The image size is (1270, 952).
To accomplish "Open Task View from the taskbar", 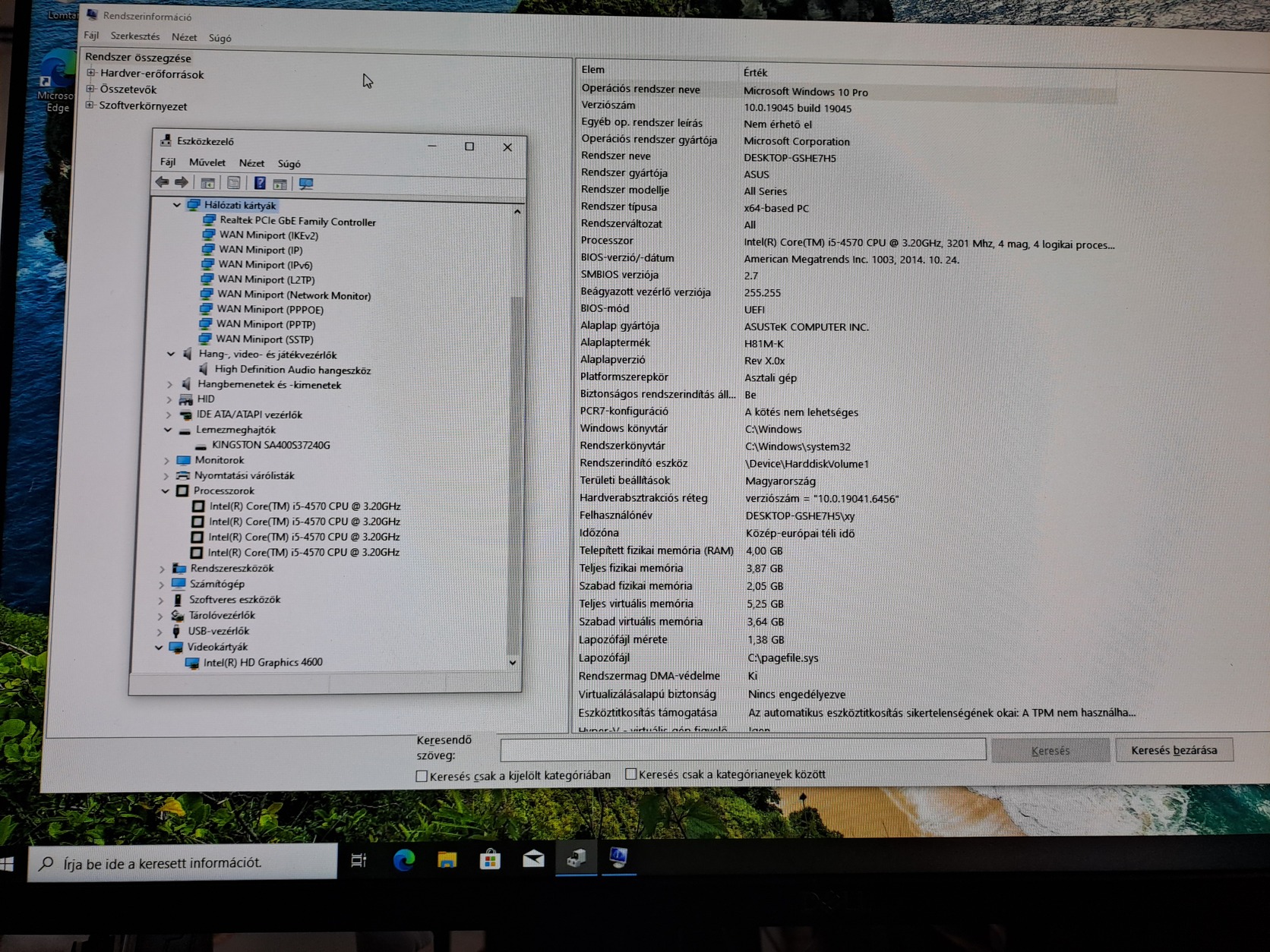I will (x=359, y=860).
